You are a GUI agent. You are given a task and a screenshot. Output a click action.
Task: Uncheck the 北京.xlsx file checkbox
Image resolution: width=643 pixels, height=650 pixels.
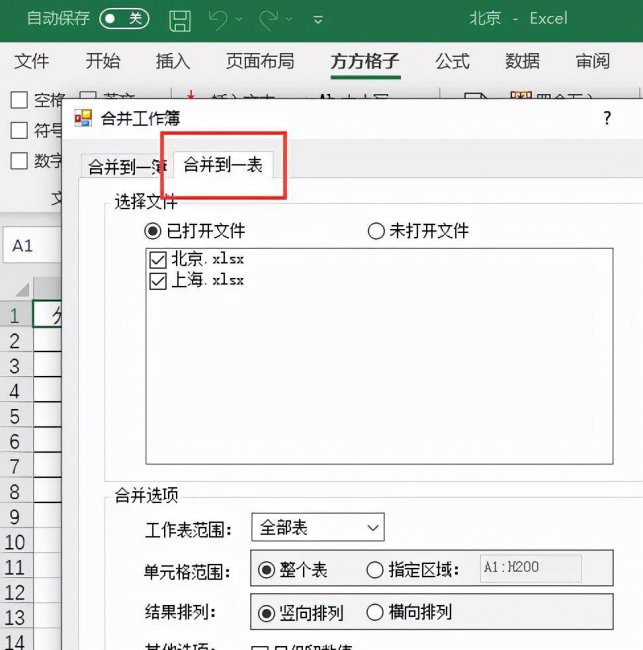[x=158, y=260]
